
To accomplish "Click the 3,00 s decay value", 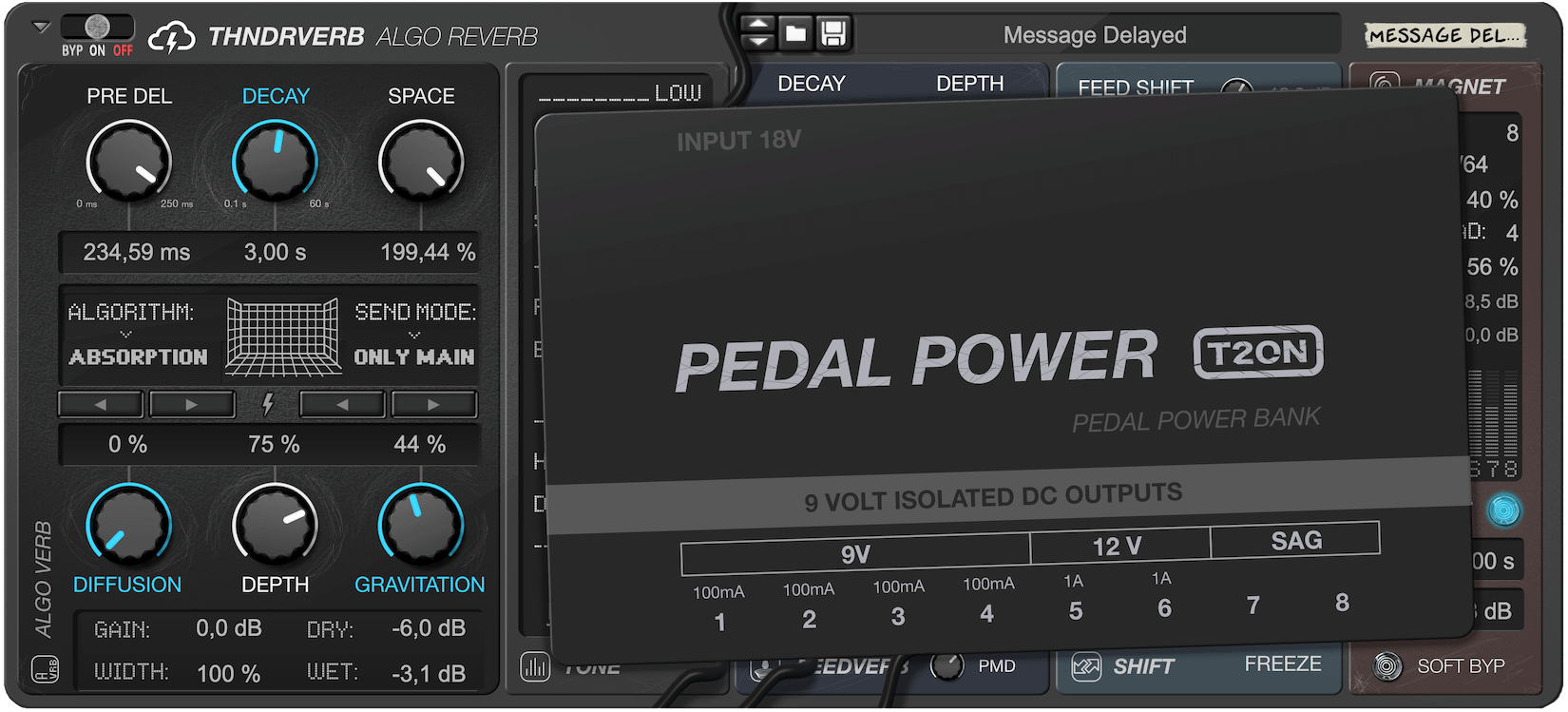I will pos(276,252).
